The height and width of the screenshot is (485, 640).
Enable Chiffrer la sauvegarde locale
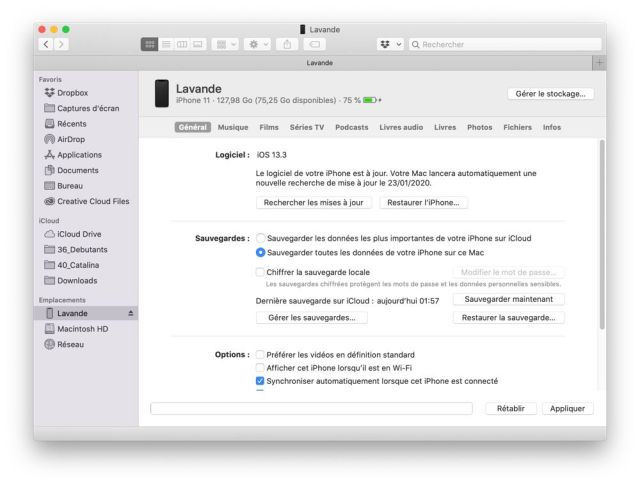(x=260, y=272)
